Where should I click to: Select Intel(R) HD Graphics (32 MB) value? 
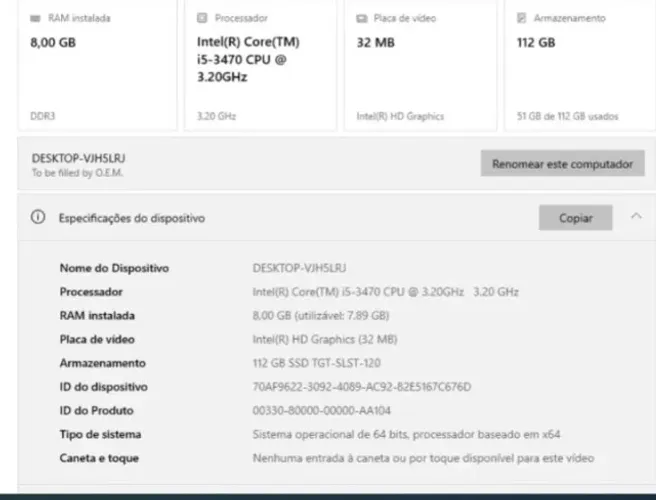(x=325, y=339)
